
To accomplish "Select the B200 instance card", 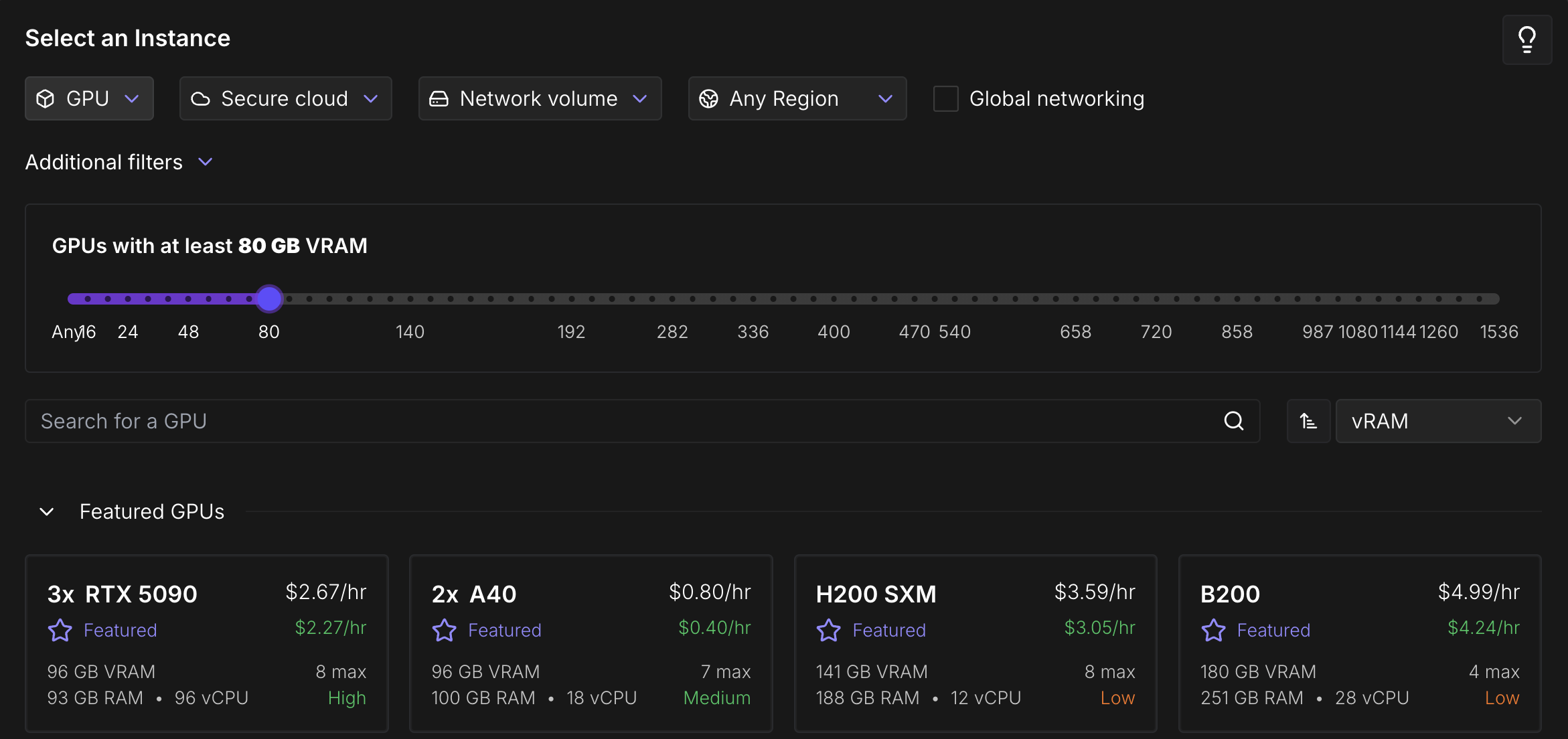I will coord(1359,643).
